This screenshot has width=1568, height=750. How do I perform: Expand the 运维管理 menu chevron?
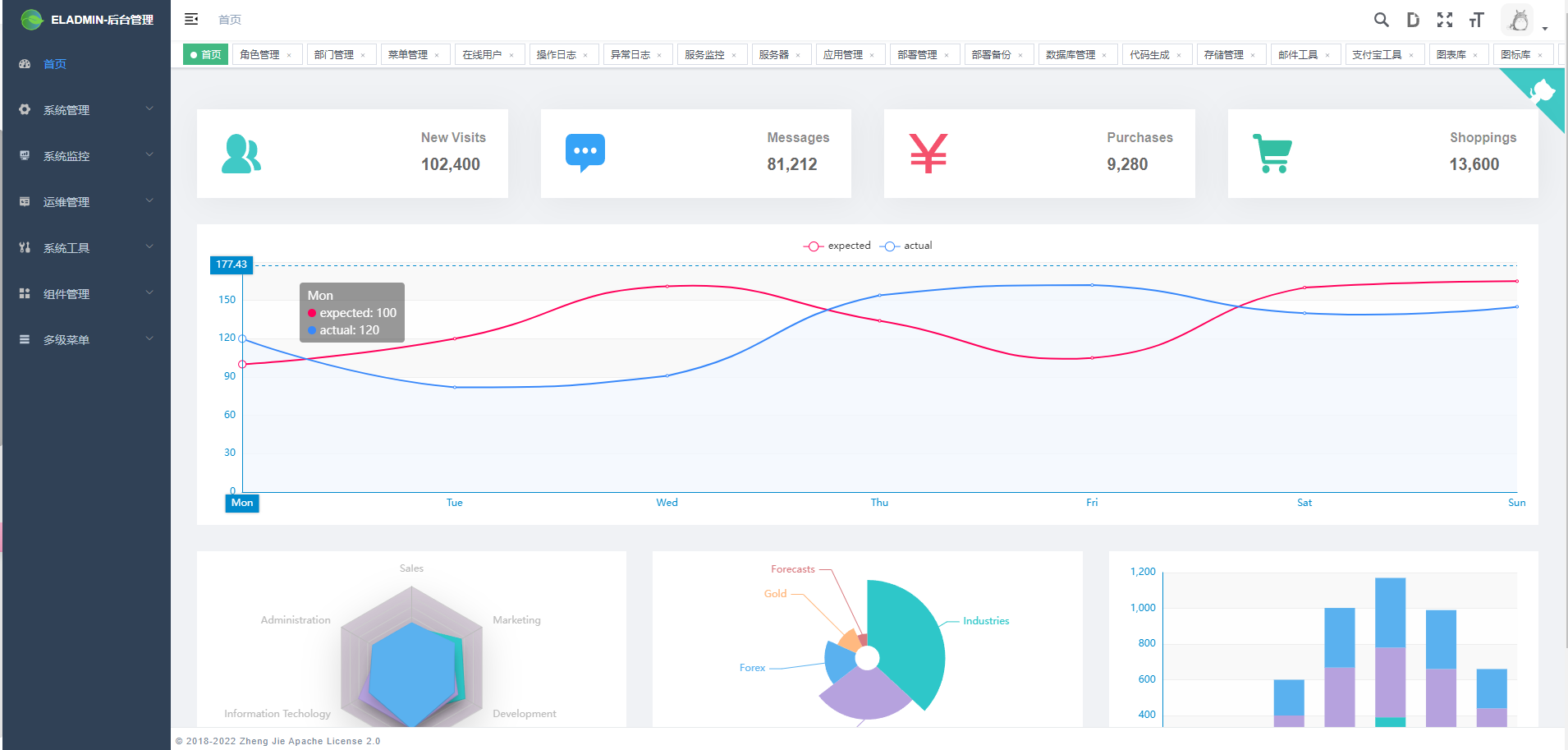pos(149,200)
